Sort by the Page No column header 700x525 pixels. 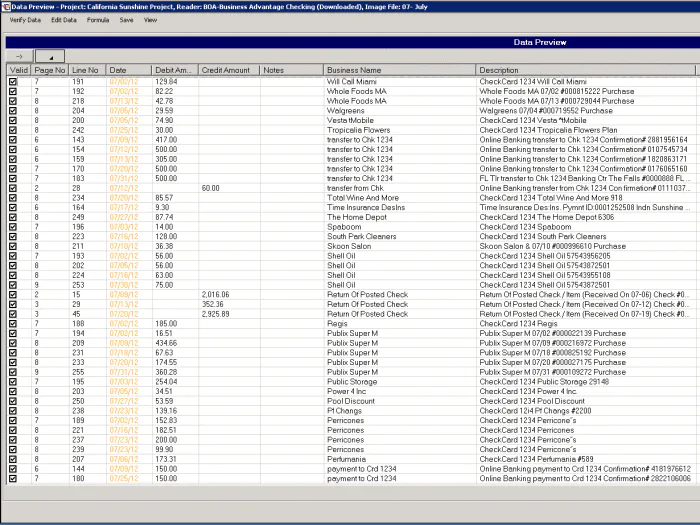(50, 70)
